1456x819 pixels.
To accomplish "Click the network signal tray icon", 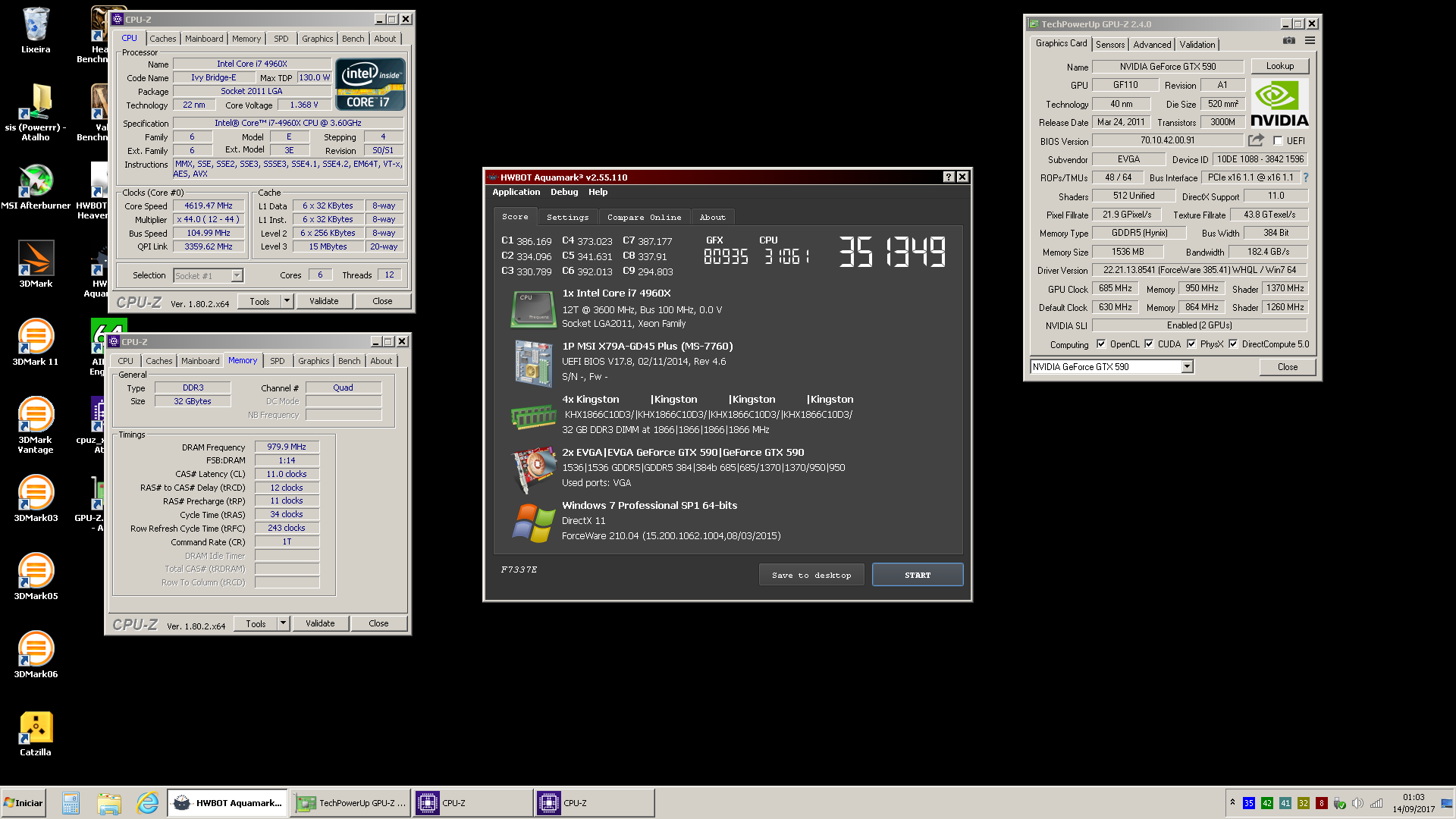I will tap(1376, 803).
